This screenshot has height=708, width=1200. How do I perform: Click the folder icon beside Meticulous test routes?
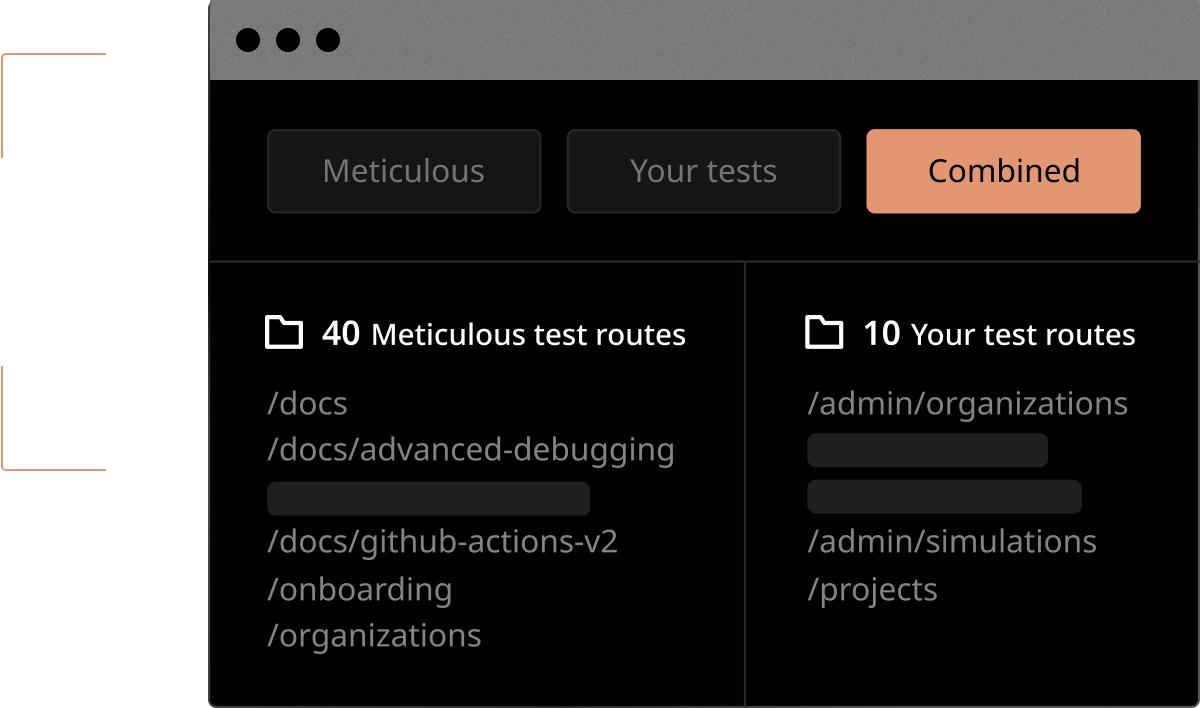(x=284, y=332)
